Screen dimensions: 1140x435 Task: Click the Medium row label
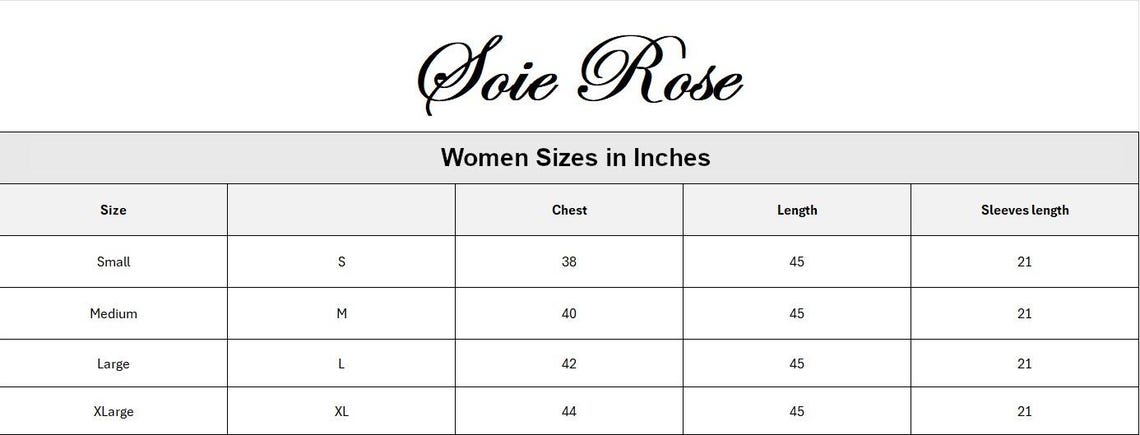pos(113,313)
